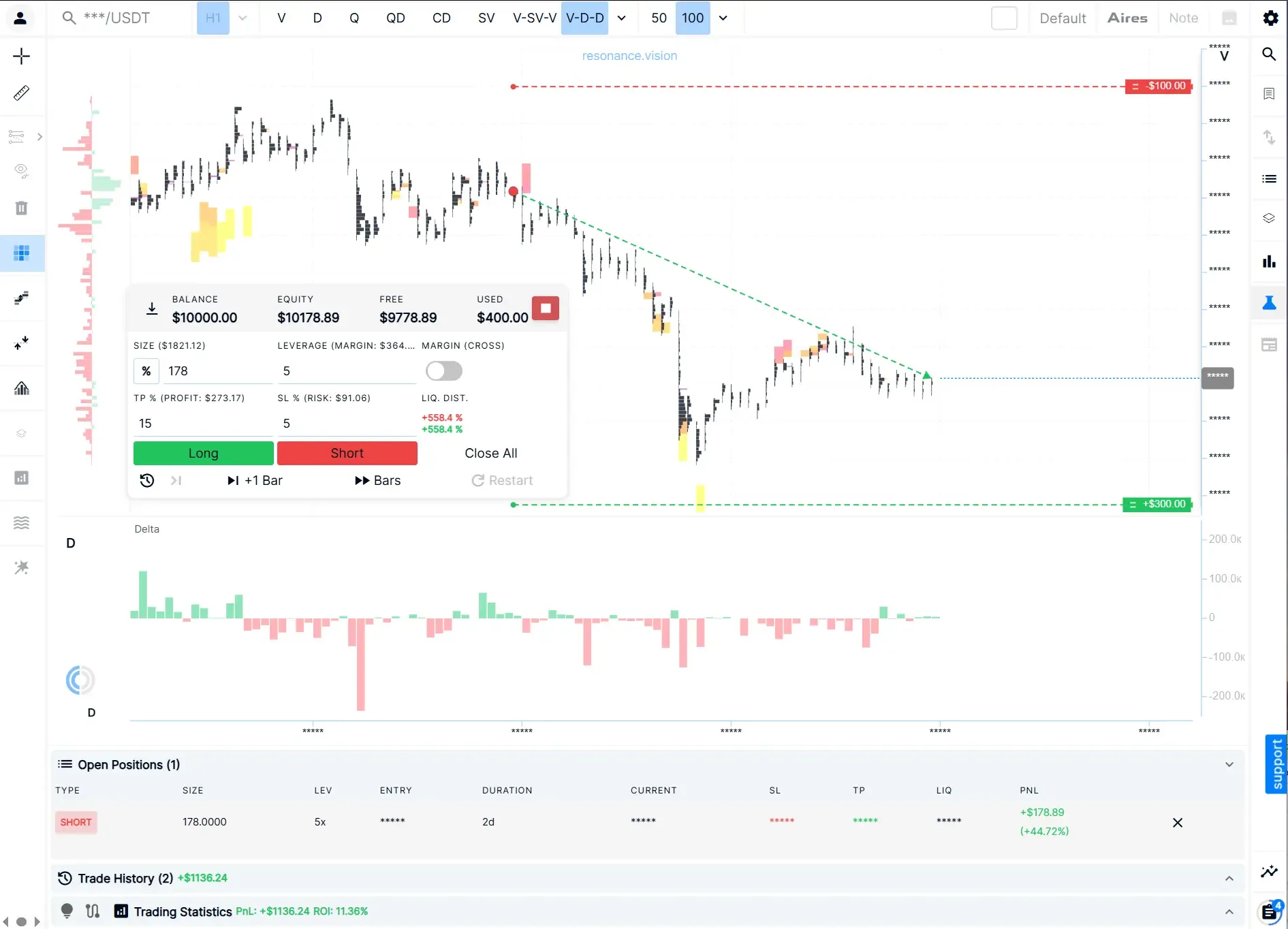Expand the Trade History panel
The width and height of the screenshot is (1288, 929).
tap(1229, 879)
